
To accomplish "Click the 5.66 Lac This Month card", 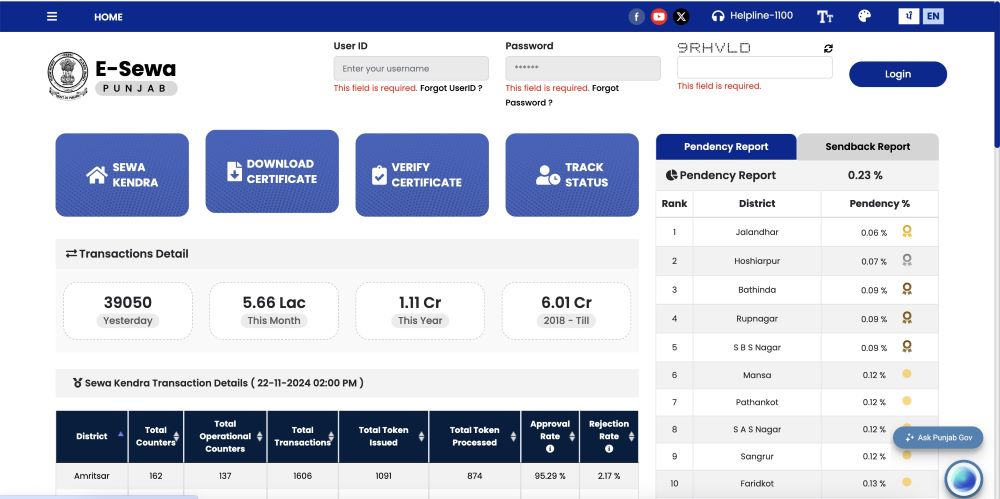I will [274, 311].
